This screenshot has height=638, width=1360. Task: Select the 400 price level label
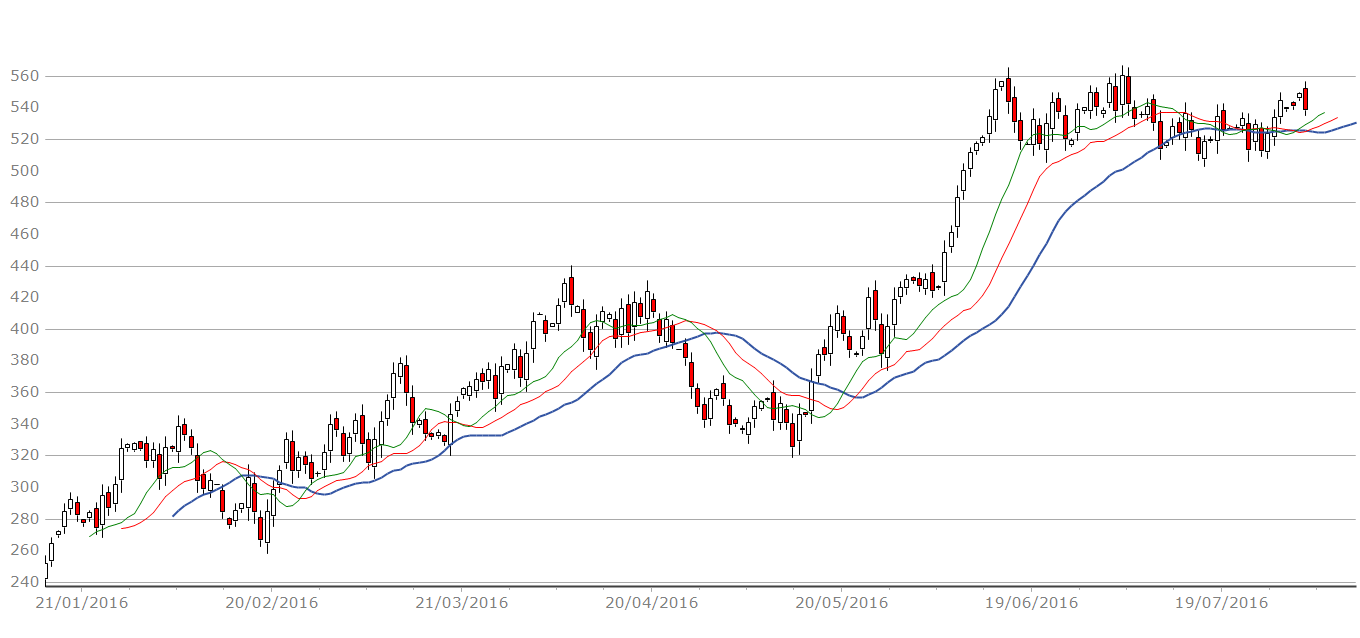coord(25,326)
